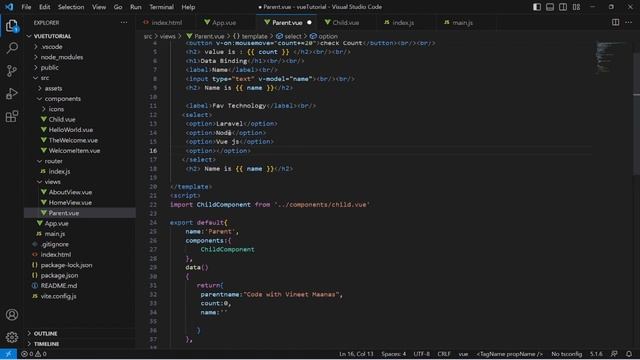
Task: Change line ending via CRLF status item
Action: 444,354
